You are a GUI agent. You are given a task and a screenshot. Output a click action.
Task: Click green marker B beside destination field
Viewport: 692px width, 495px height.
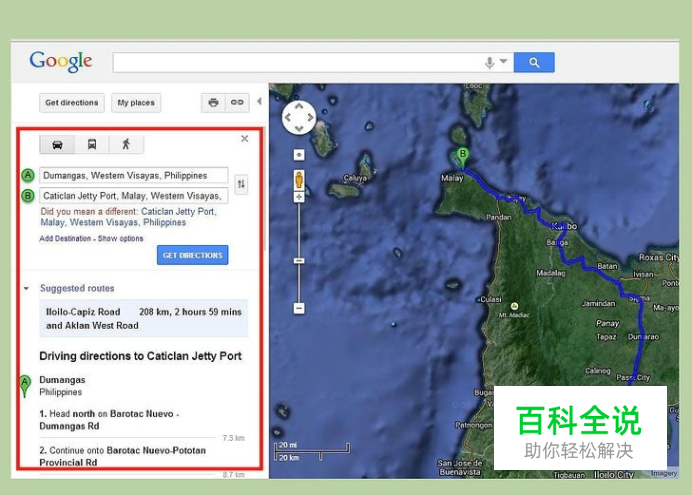click(x=28, y=196)
